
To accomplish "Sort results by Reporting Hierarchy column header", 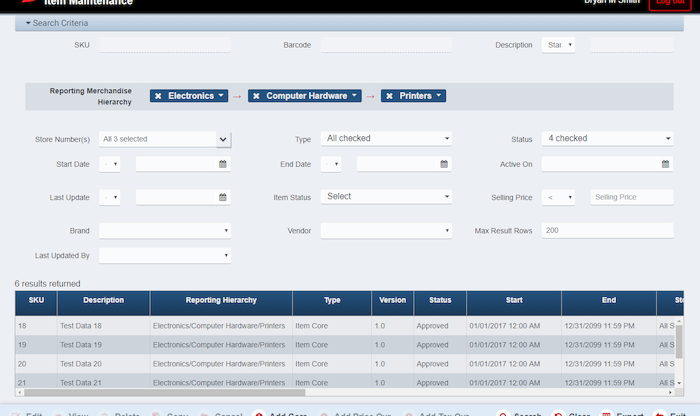I will pos(221,303).
